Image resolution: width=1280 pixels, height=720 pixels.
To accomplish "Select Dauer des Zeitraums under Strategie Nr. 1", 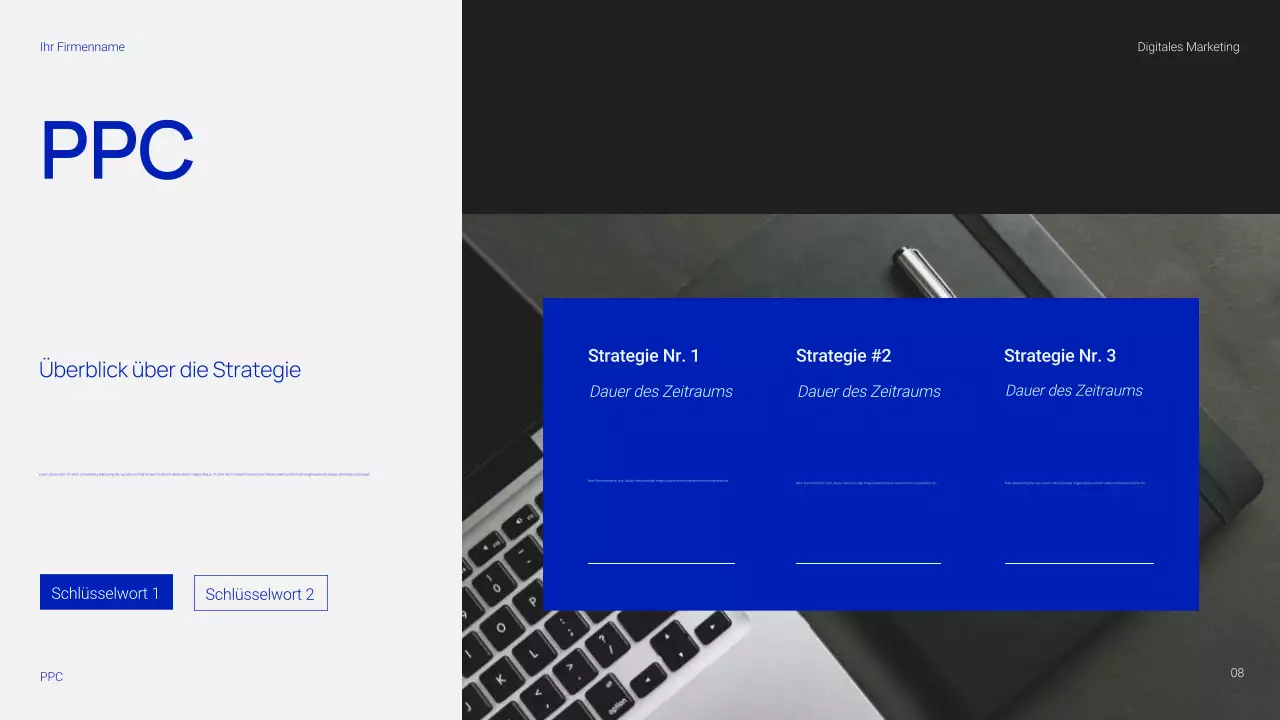I will (661, 392).
